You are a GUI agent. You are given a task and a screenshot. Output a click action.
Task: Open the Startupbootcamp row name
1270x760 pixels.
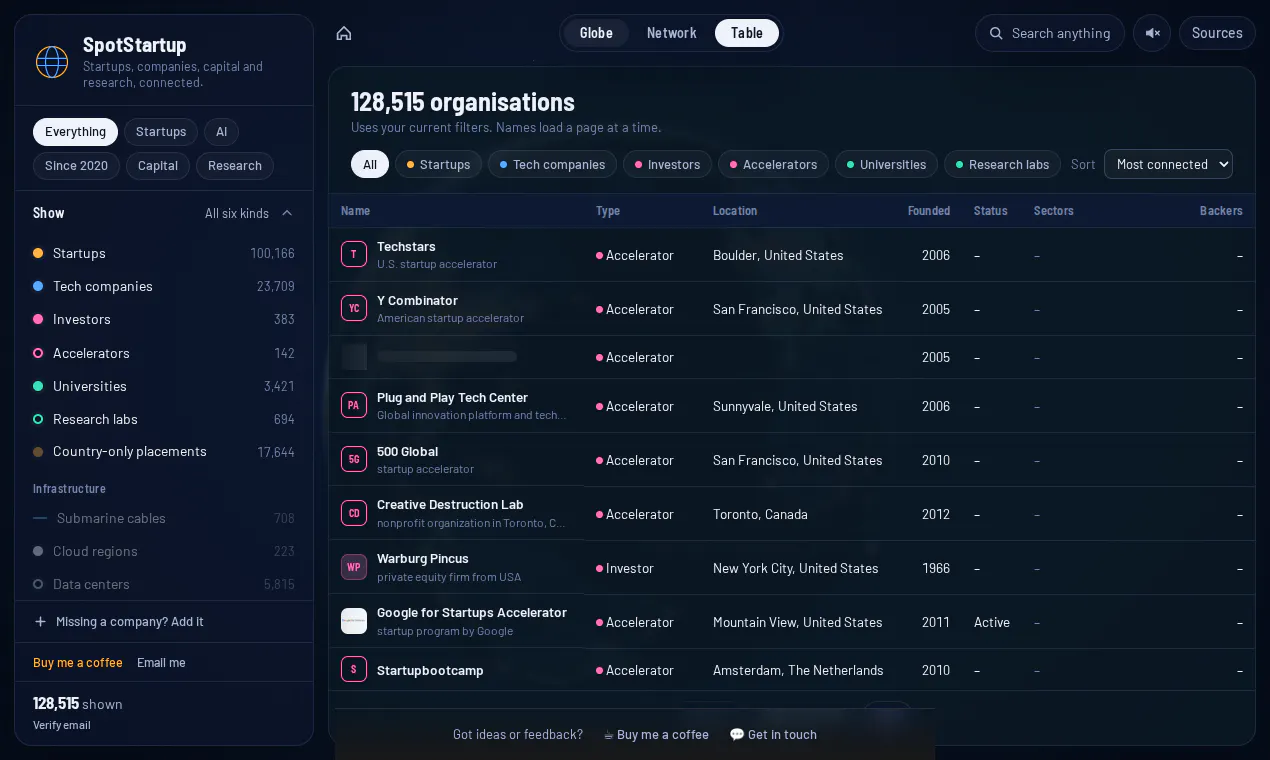pos(430,670)
